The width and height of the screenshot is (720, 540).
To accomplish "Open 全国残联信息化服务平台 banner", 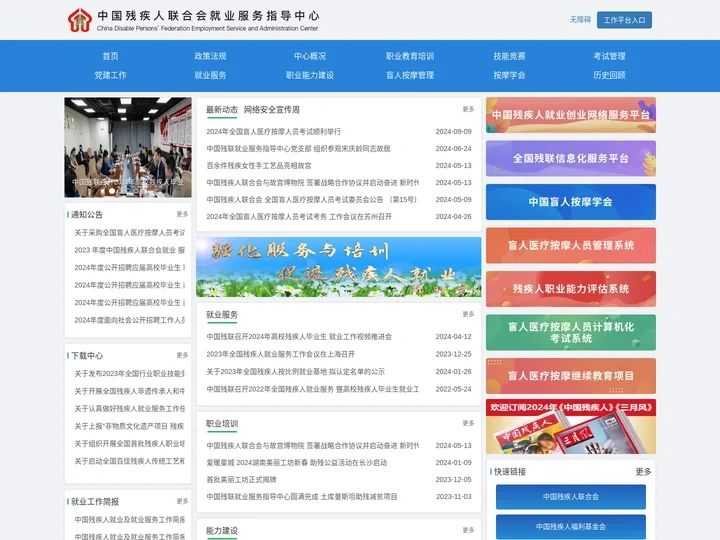I will pyautogui.click(x=571, y=158).
